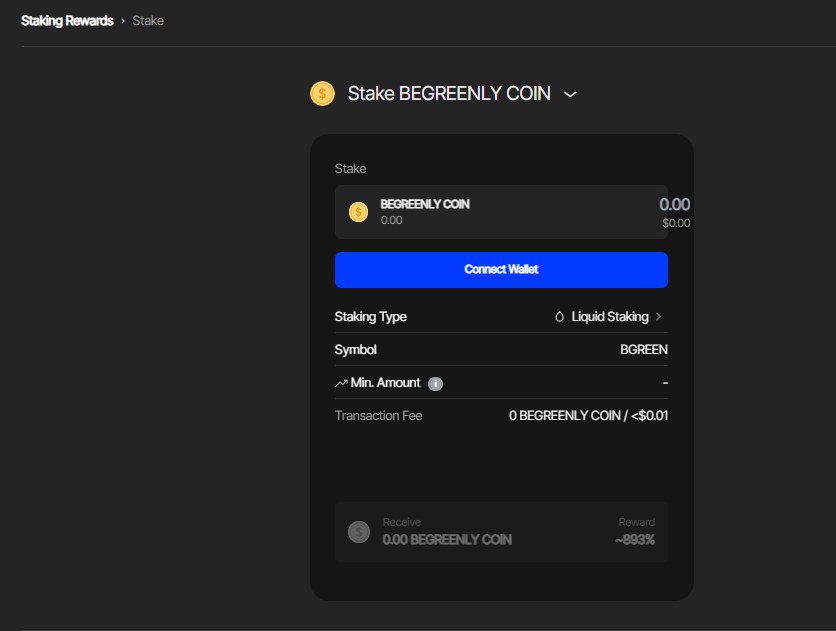
Task: Select the BEGREENLY COIN token name in the stake field
Action: tap(425, 204)
